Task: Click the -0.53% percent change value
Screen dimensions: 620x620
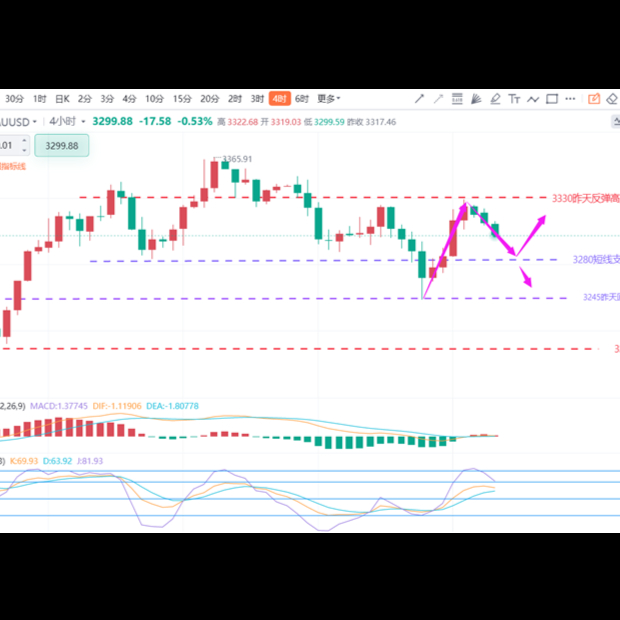Action: pyautogui.click(x=195, y=121)
